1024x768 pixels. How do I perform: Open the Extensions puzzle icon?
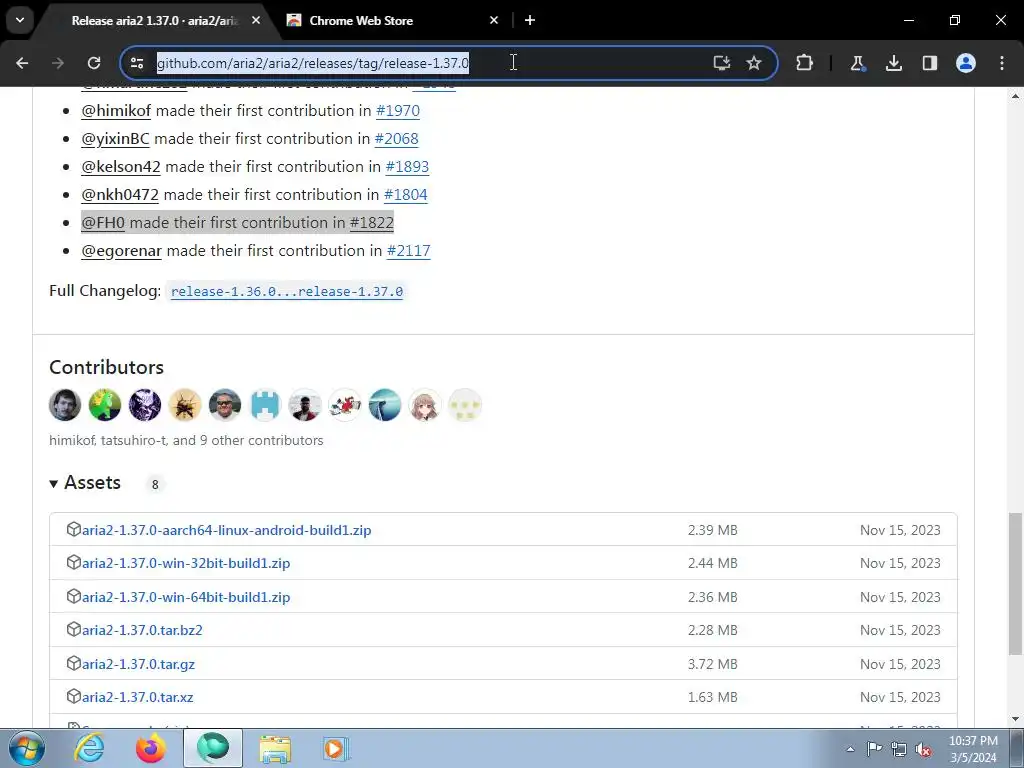pyautogui.click(x=805, y=63)
